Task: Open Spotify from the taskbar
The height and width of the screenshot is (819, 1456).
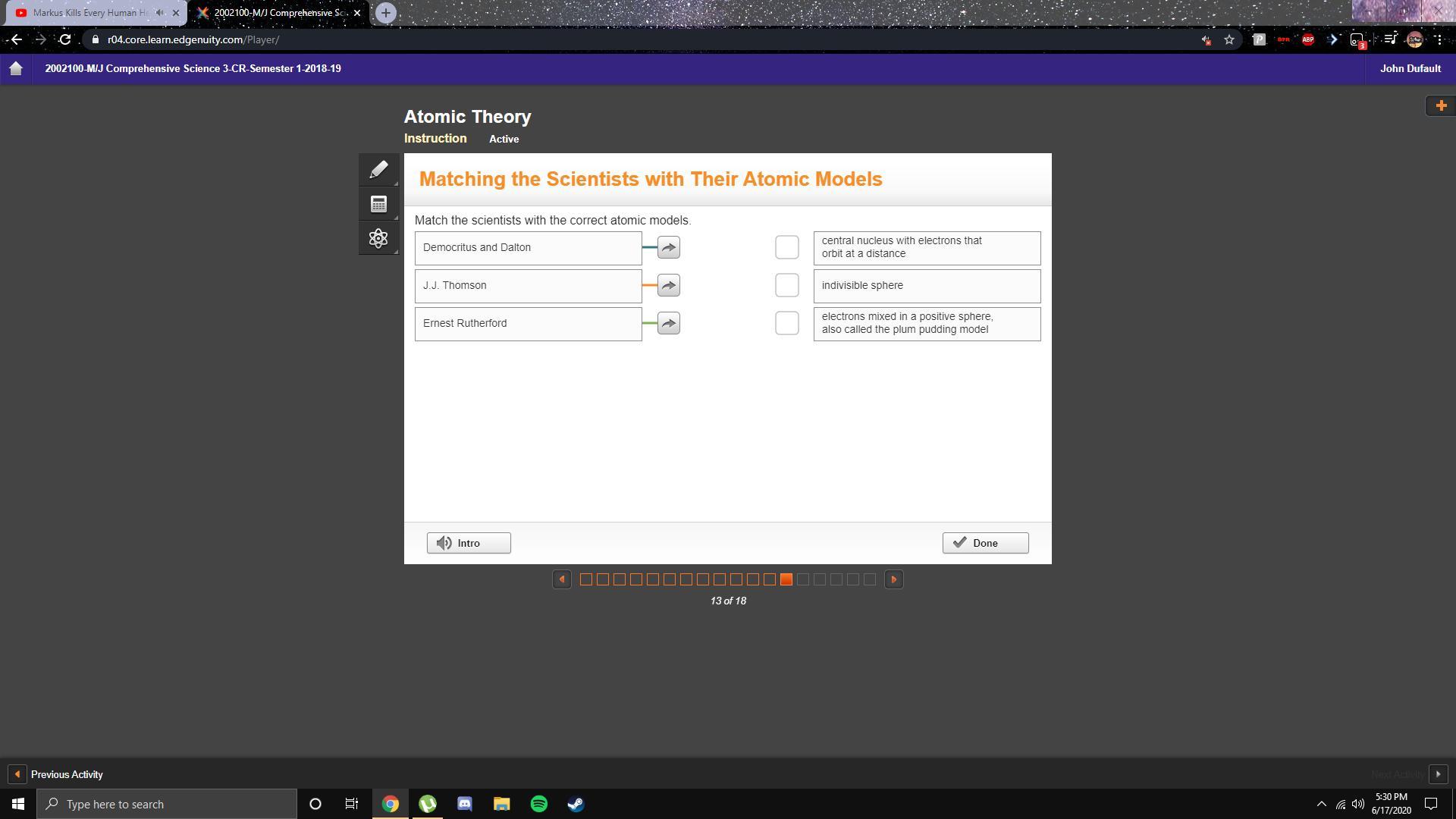Action: click(x=538, y=804)
